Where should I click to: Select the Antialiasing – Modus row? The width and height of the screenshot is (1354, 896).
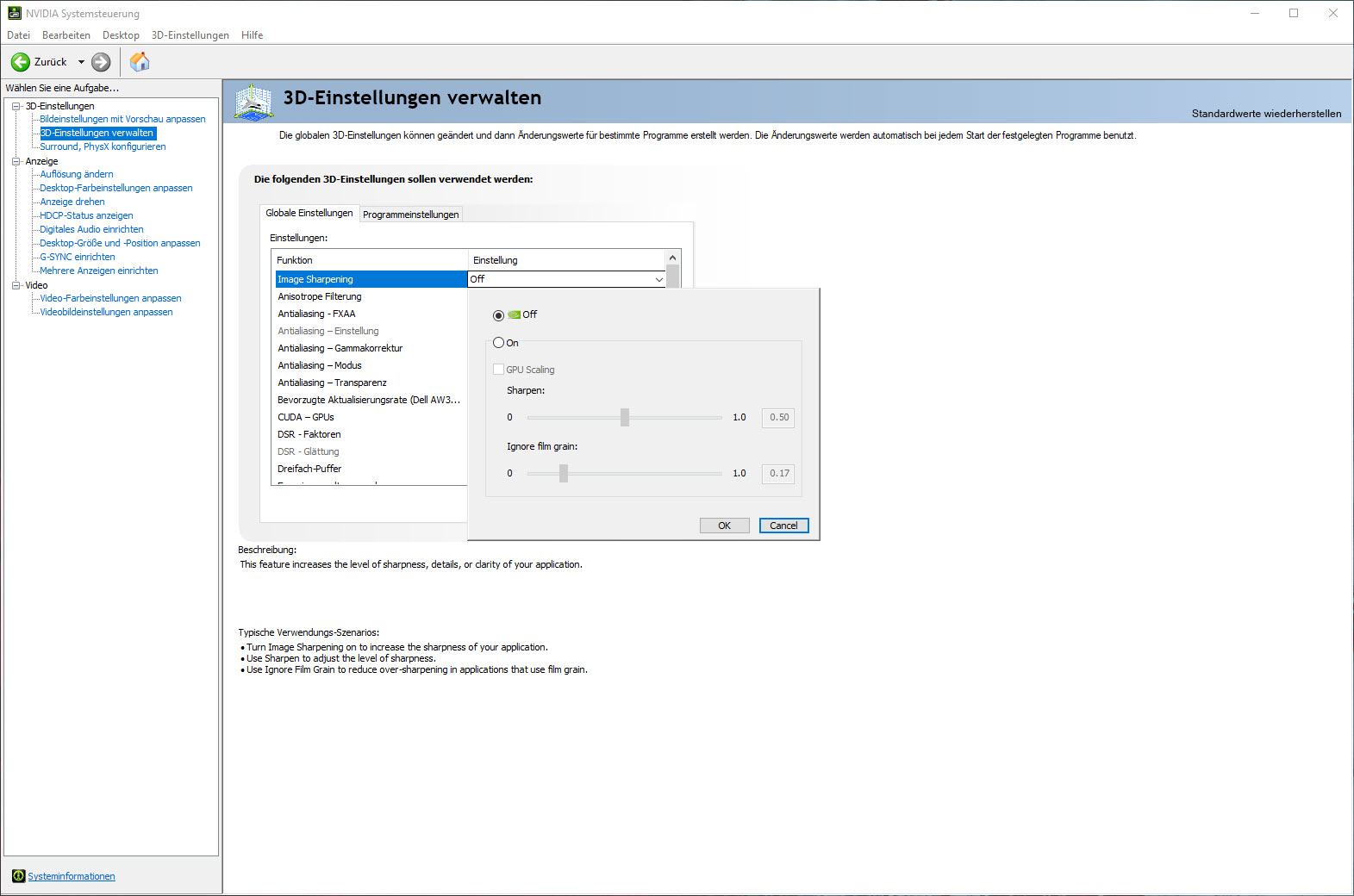(x=371, y=365)
